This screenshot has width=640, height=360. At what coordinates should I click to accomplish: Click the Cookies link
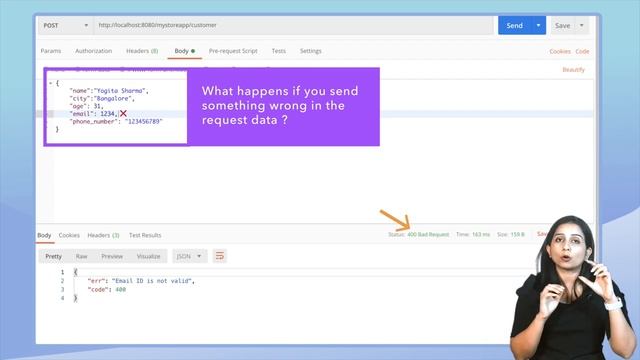(x=560, y=51)
